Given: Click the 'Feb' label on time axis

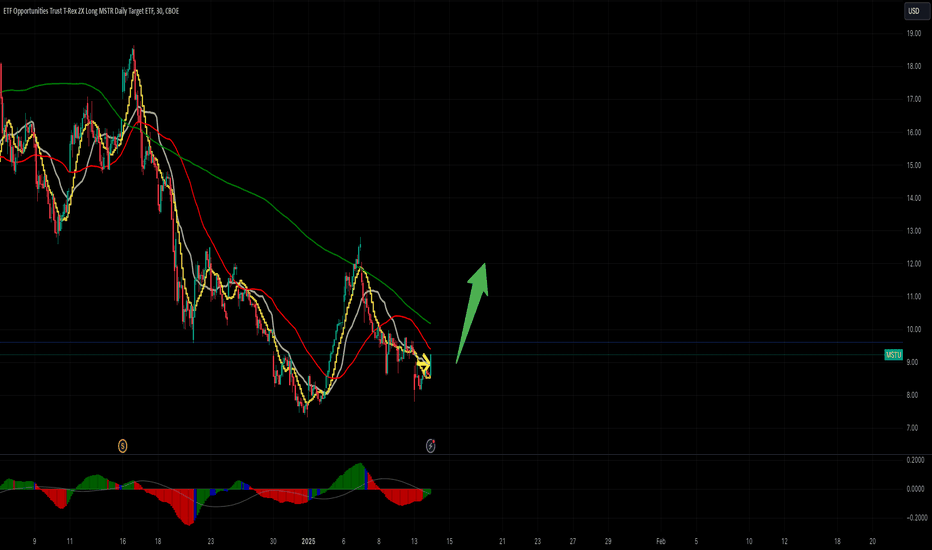Looking at the screenshot, I should pyautogui.click(x=660, y=541).
